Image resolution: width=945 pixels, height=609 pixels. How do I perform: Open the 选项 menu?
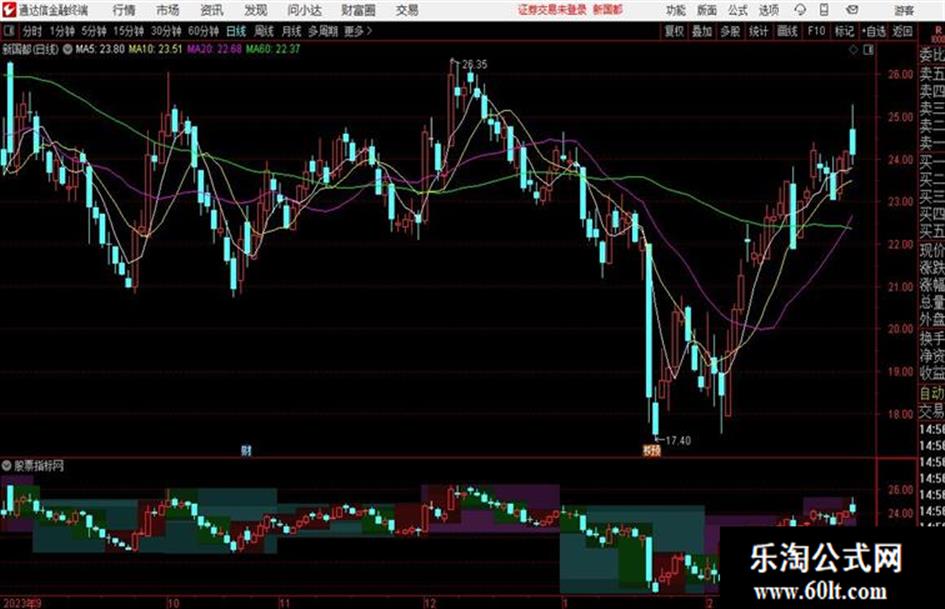[x=768, y=10]
